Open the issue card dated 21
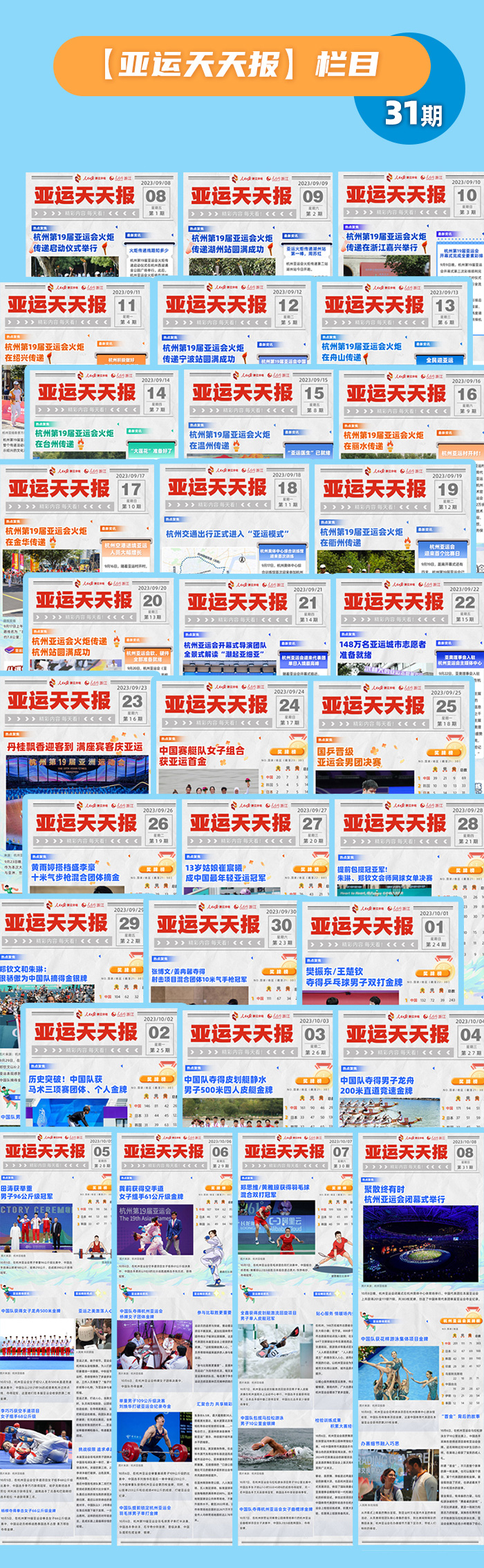This screenshot has width=484, height=1568. 255,627
